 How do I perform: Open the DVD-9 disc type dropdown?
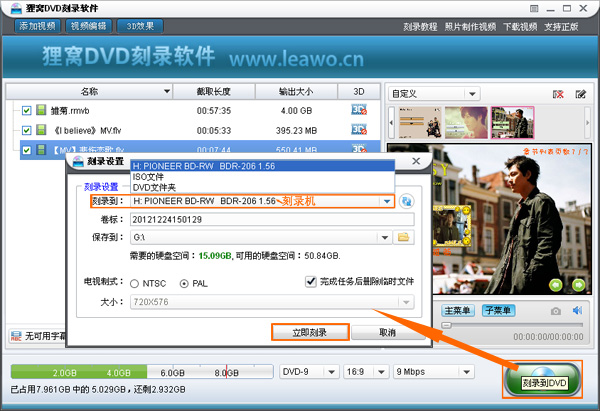(x=331, y=372)
